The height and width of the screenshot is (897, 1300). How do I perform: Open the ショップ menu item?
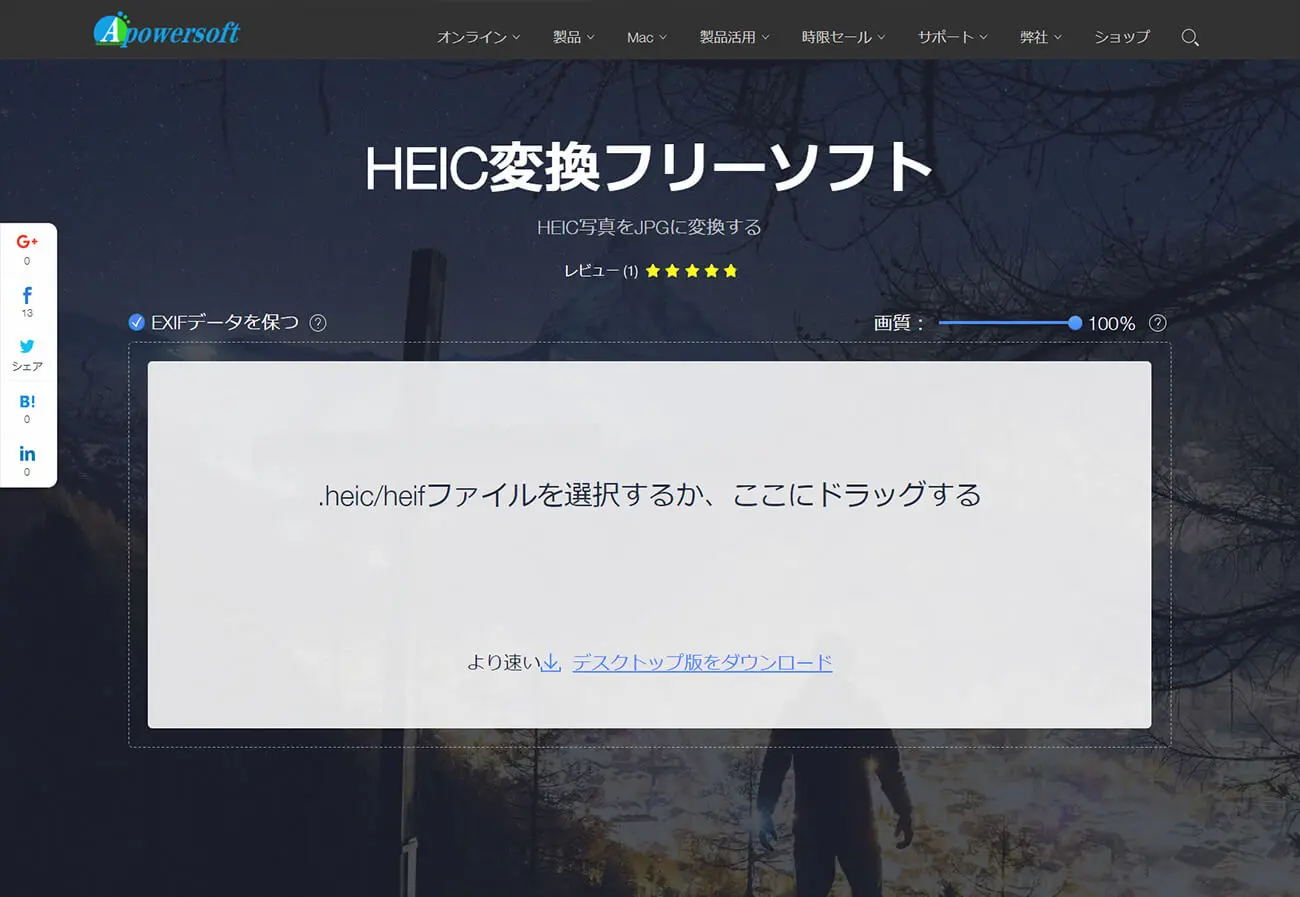(1122, 37)
